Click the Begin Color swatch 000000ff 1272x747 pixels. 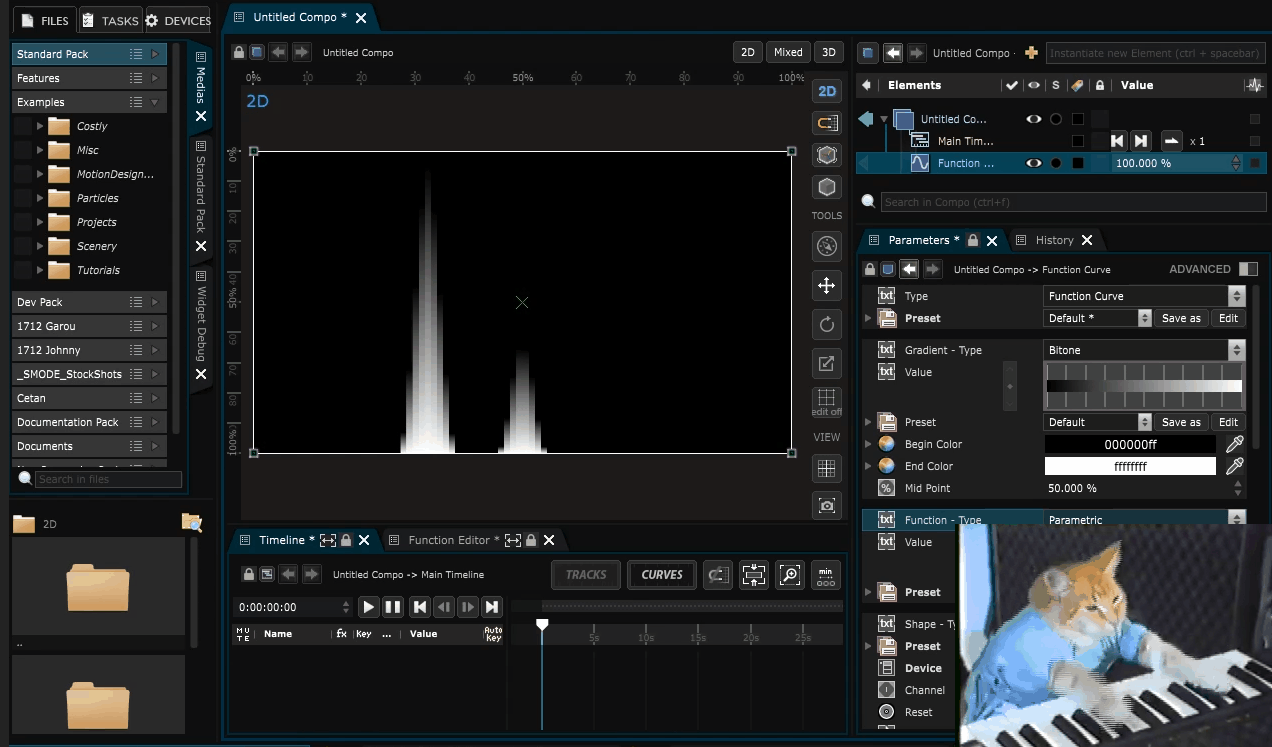tap(1130, 444)
